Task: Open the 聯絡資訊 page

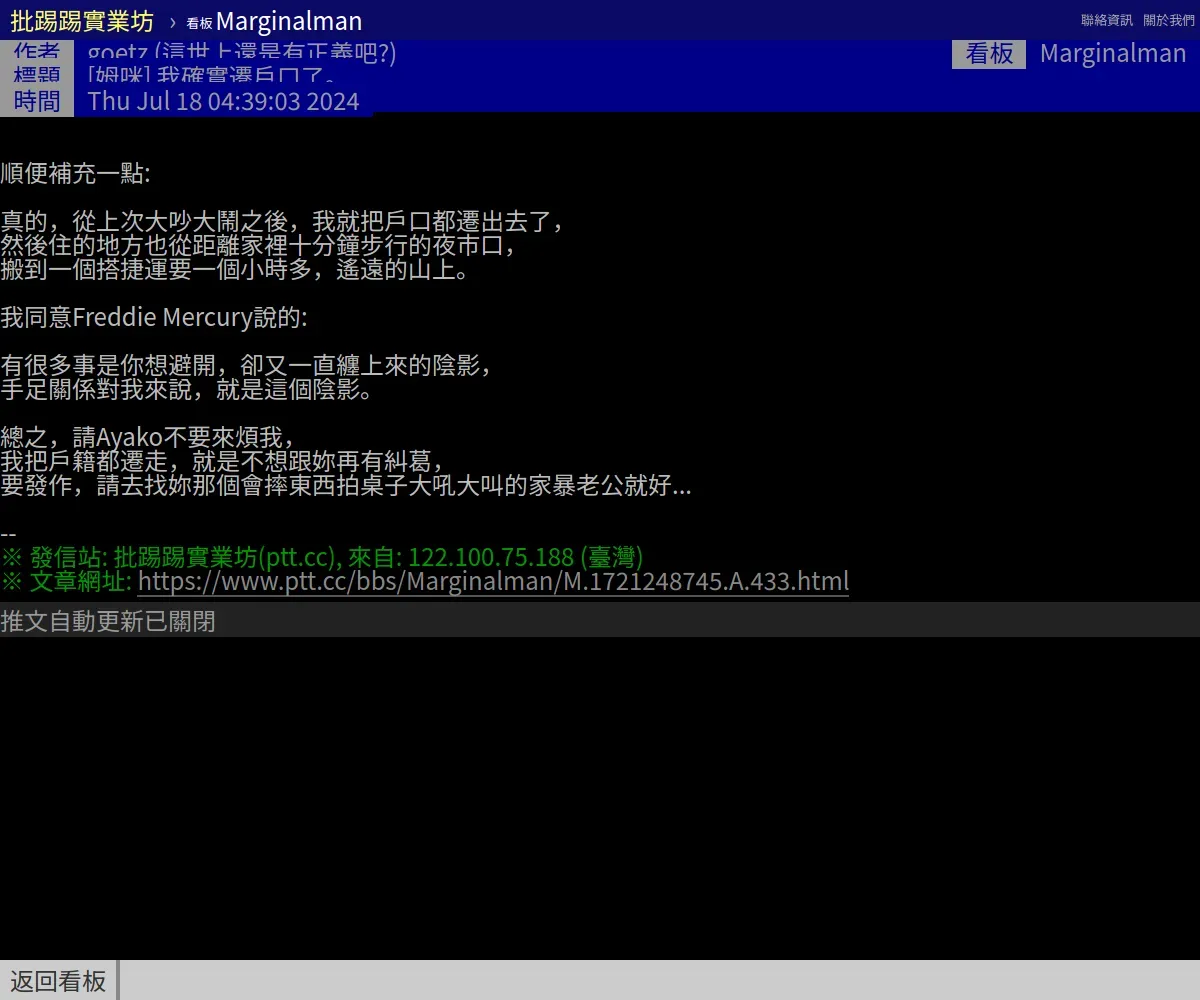Action: (1107, 20)
